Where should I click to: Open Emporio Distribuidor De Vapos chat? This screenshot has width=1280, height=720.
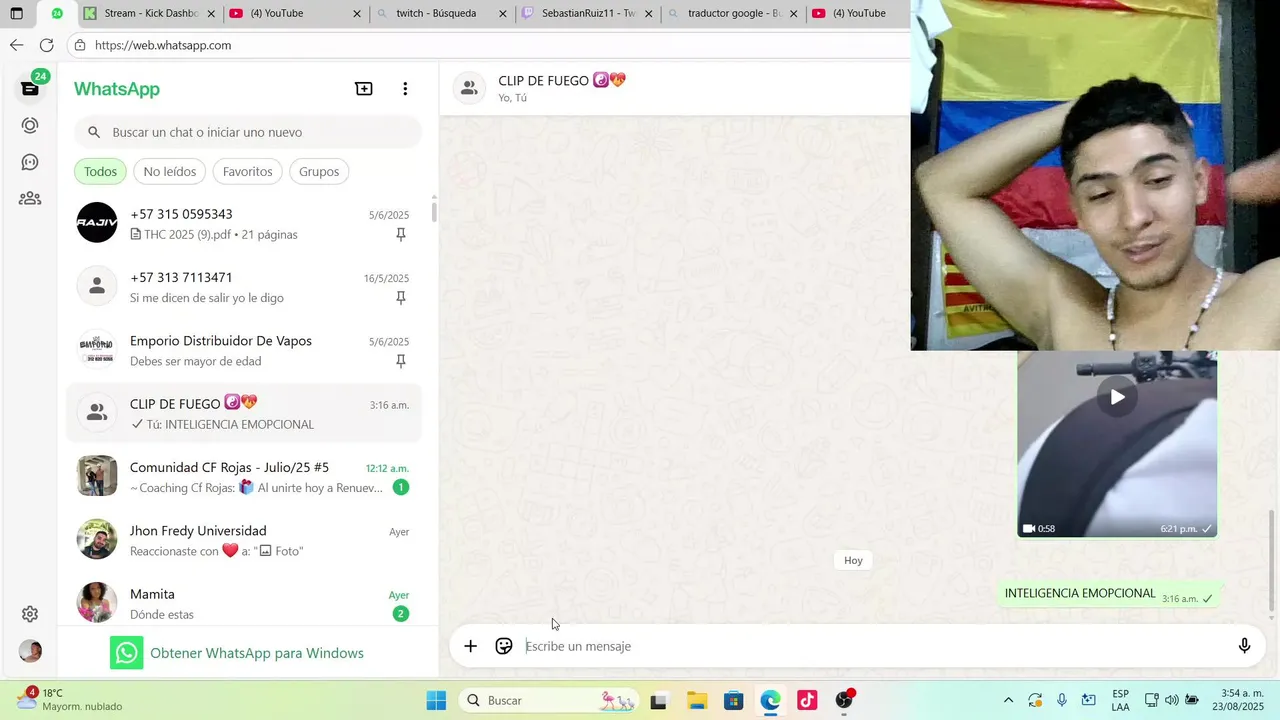[x=244, y=350]
